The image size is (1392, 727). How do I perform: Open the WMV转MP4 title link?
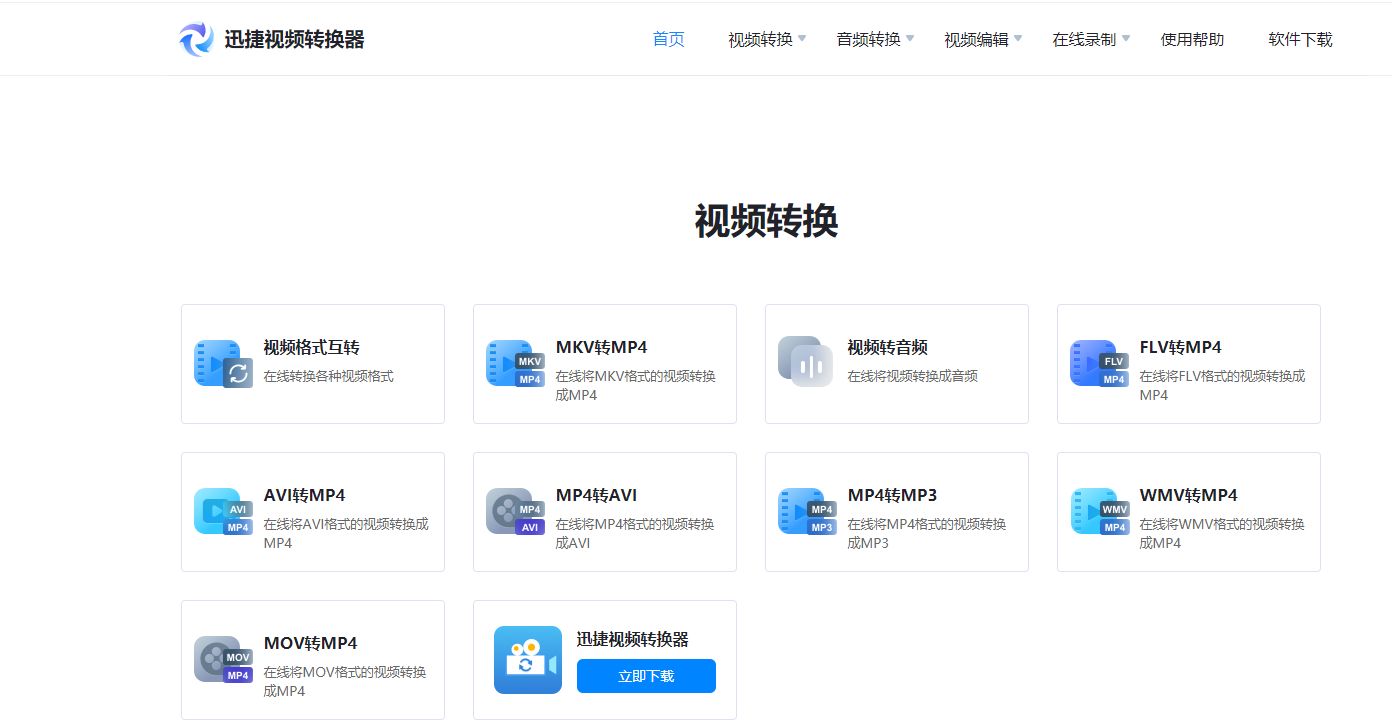tap(1189, 495)
